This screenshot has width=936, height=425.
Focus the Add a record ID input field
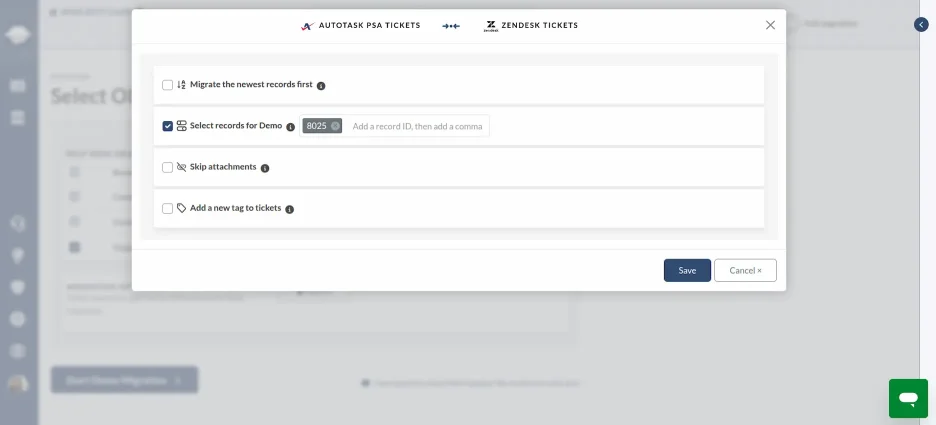(417, 126)
